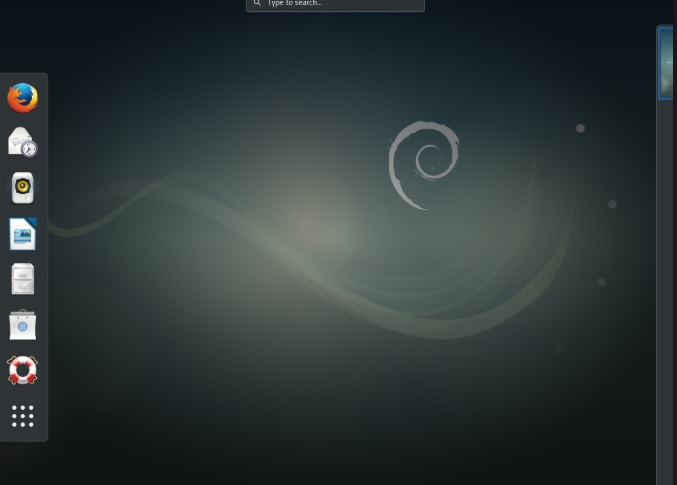
Task: Focus the "Type to search..." field
Action: (340, 4)
